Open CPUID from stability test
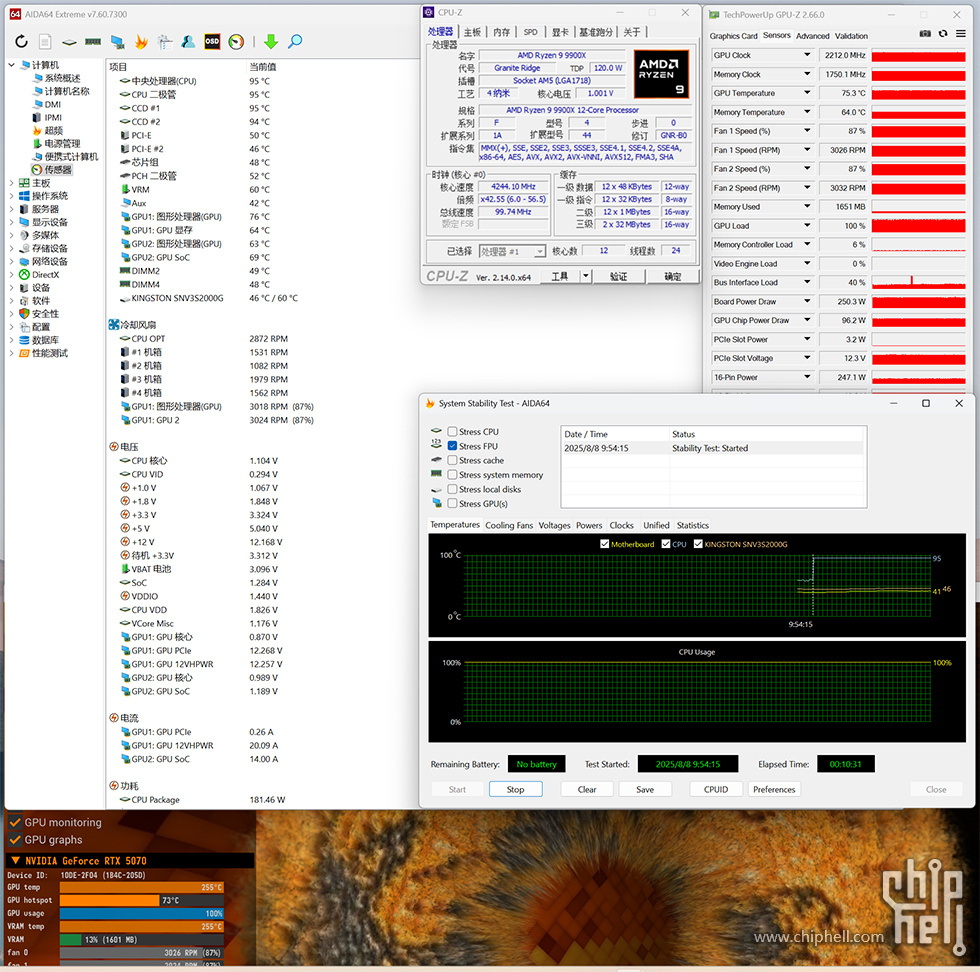The width and height of the screenshot is (980, 972). [716, 789]
